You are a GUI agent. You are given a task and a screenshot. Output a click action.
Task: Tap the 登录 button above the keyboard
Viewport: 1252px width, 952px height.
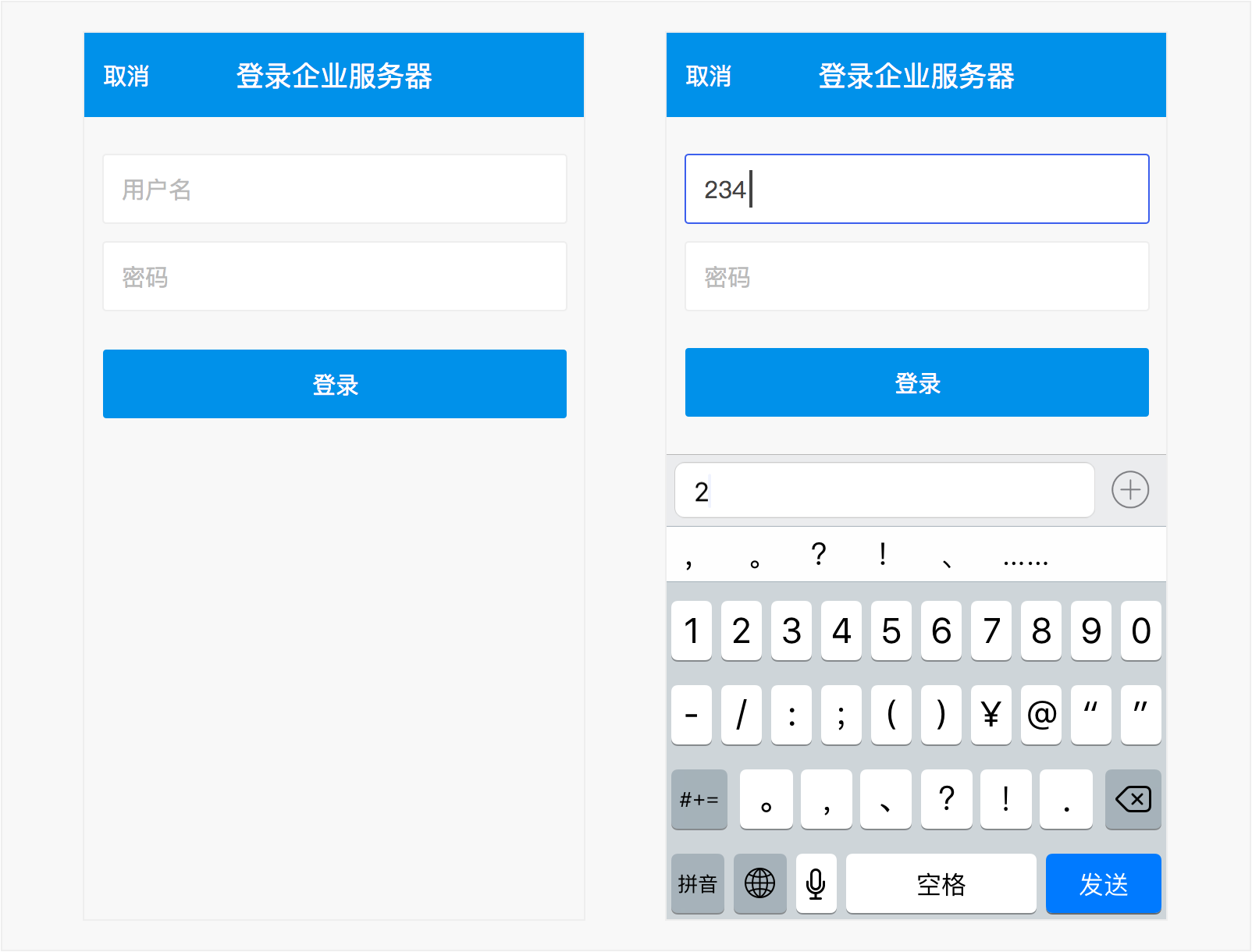point(917,382)
